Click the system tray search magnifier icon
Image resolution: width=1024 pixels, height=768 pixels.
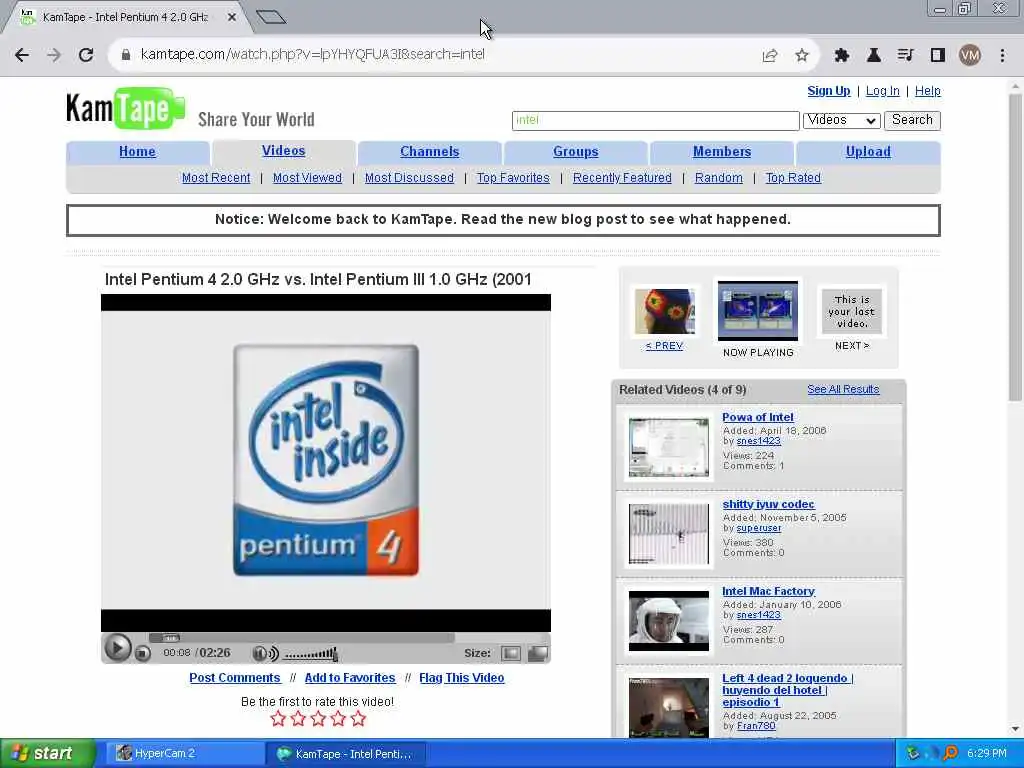[951, 754]
